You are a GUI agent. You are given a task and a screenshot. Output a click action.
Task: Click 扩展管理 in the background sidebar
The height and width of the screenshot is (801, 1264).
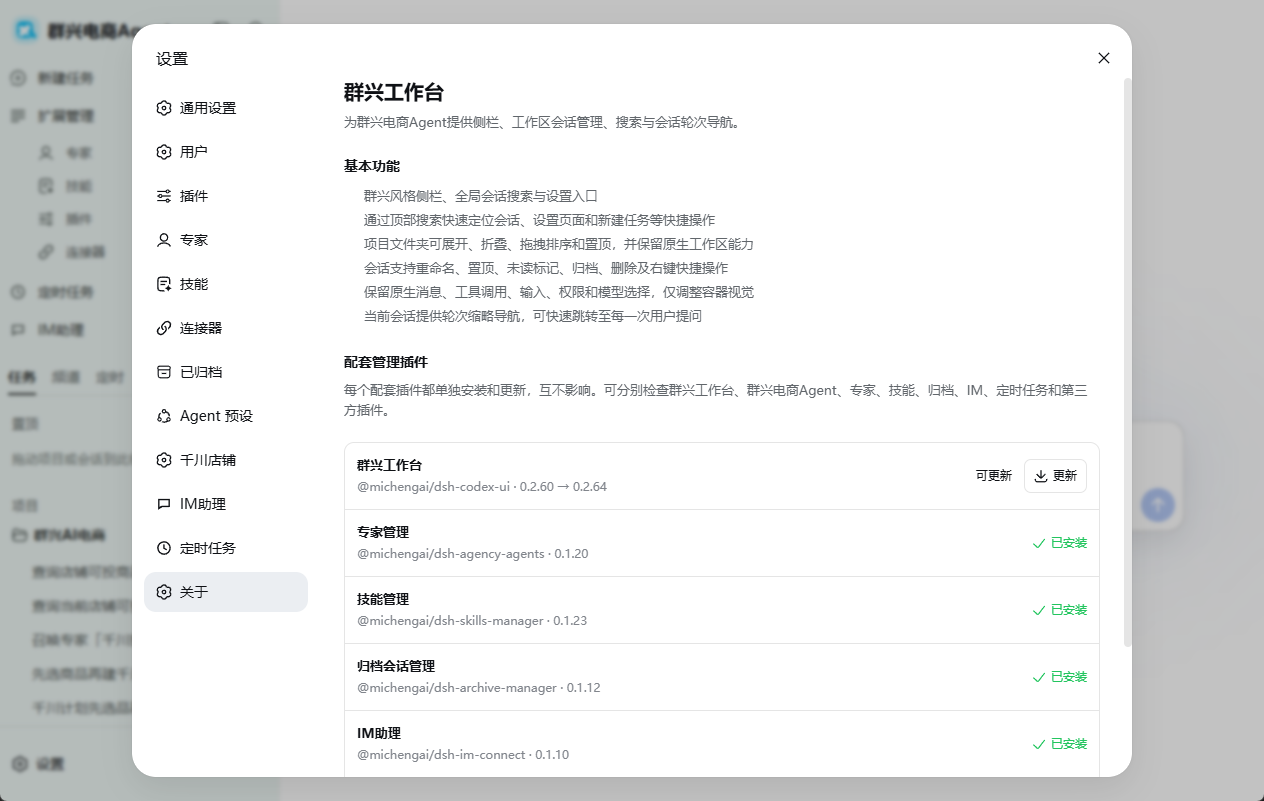point(66,116)
